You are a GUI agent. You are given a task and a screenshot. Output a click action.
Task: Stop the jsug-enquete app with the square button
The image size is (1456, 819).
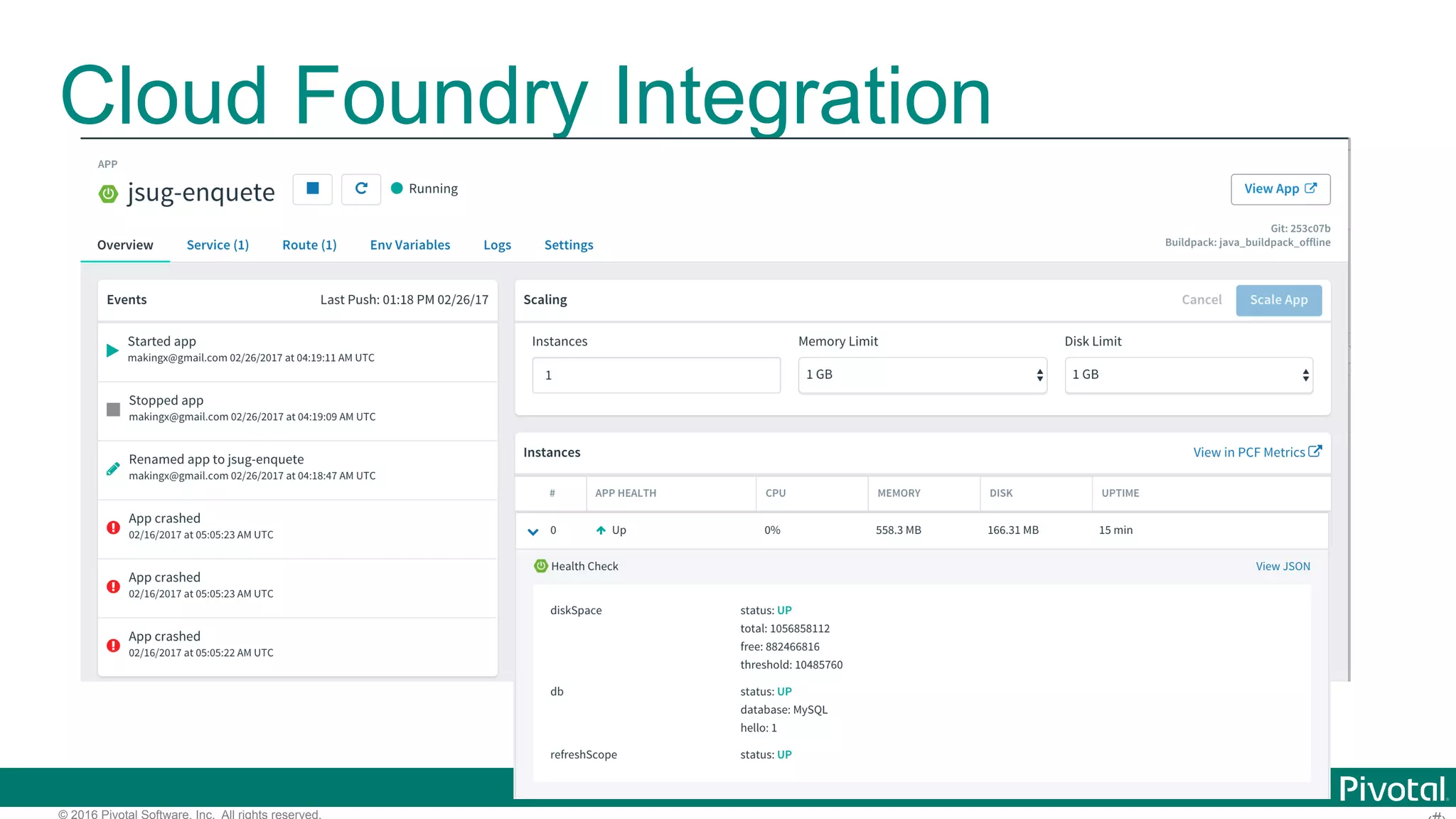click(x=312, y=189)
